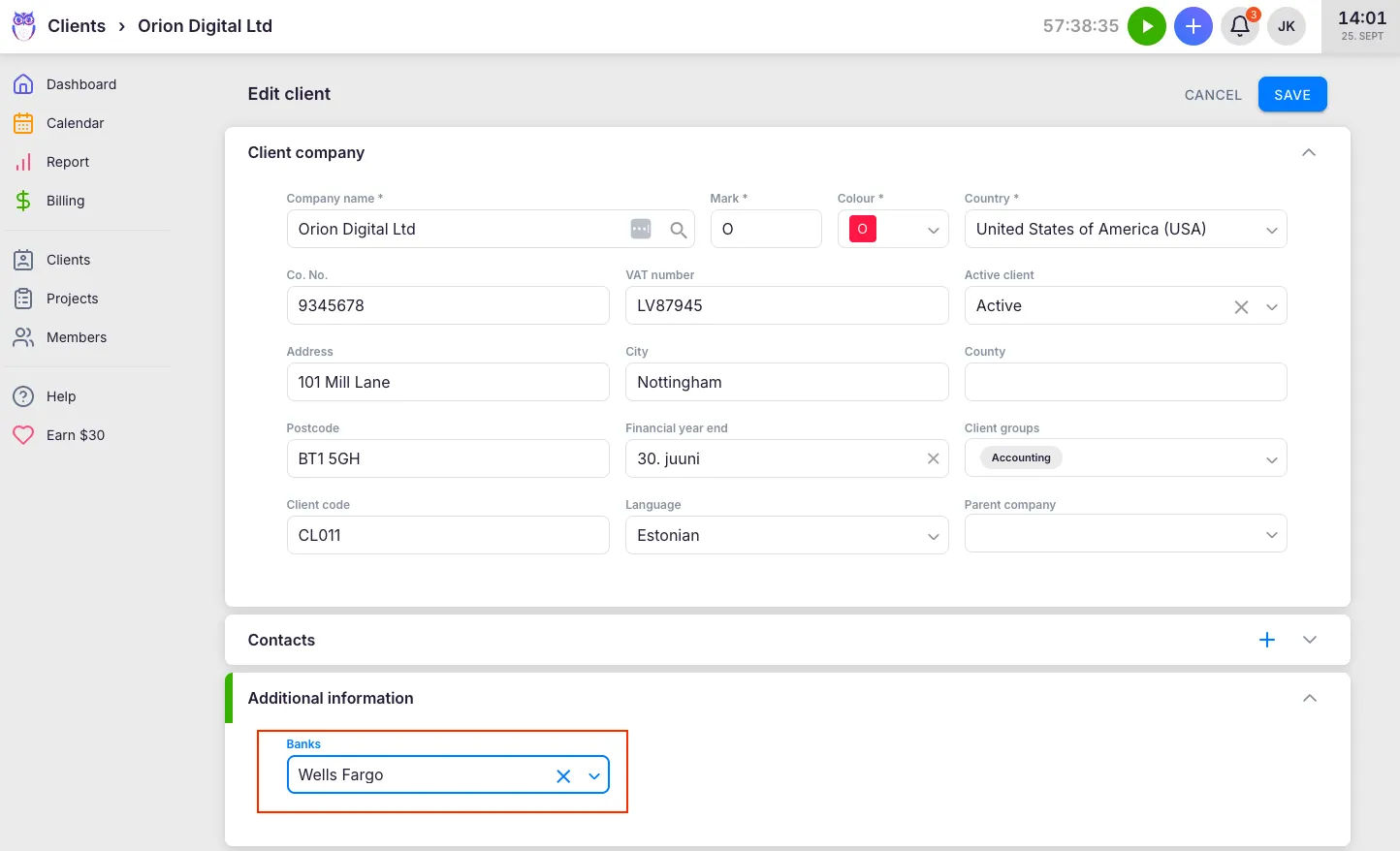Screen dimensions: 1400x851
Task: Save the client changes
Action: tap(1292, 94)
